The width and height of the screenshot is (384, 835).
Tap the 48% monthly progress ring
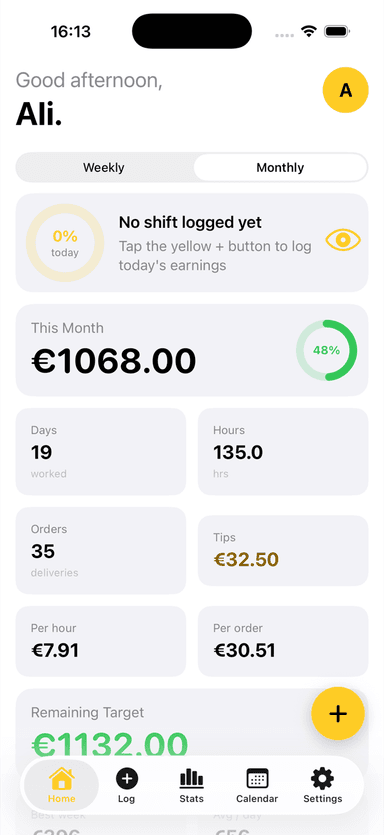pos(326,350)
